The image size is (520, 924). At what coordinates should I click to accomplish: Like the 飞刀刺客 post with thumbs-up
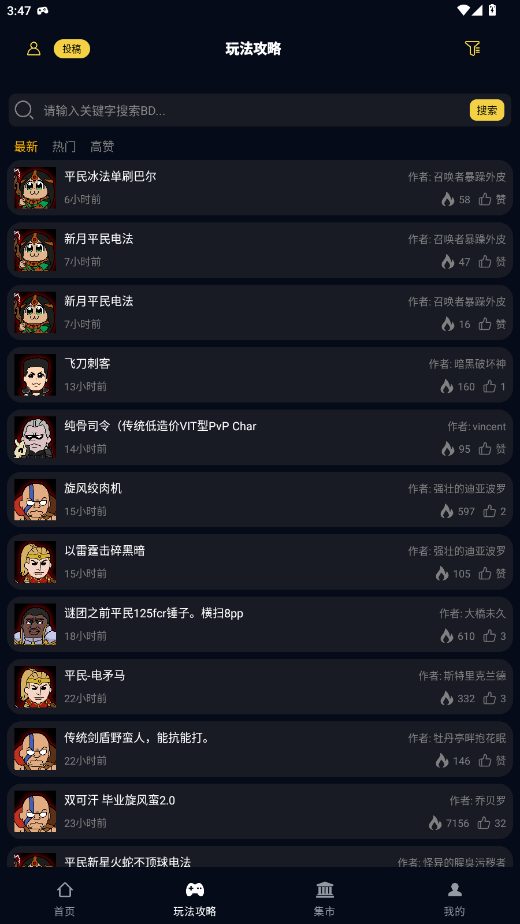(x=489, y=387)
